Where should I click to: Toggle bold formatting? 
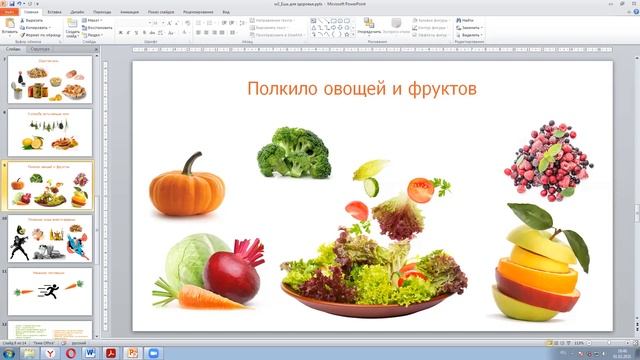coord(121,33)
